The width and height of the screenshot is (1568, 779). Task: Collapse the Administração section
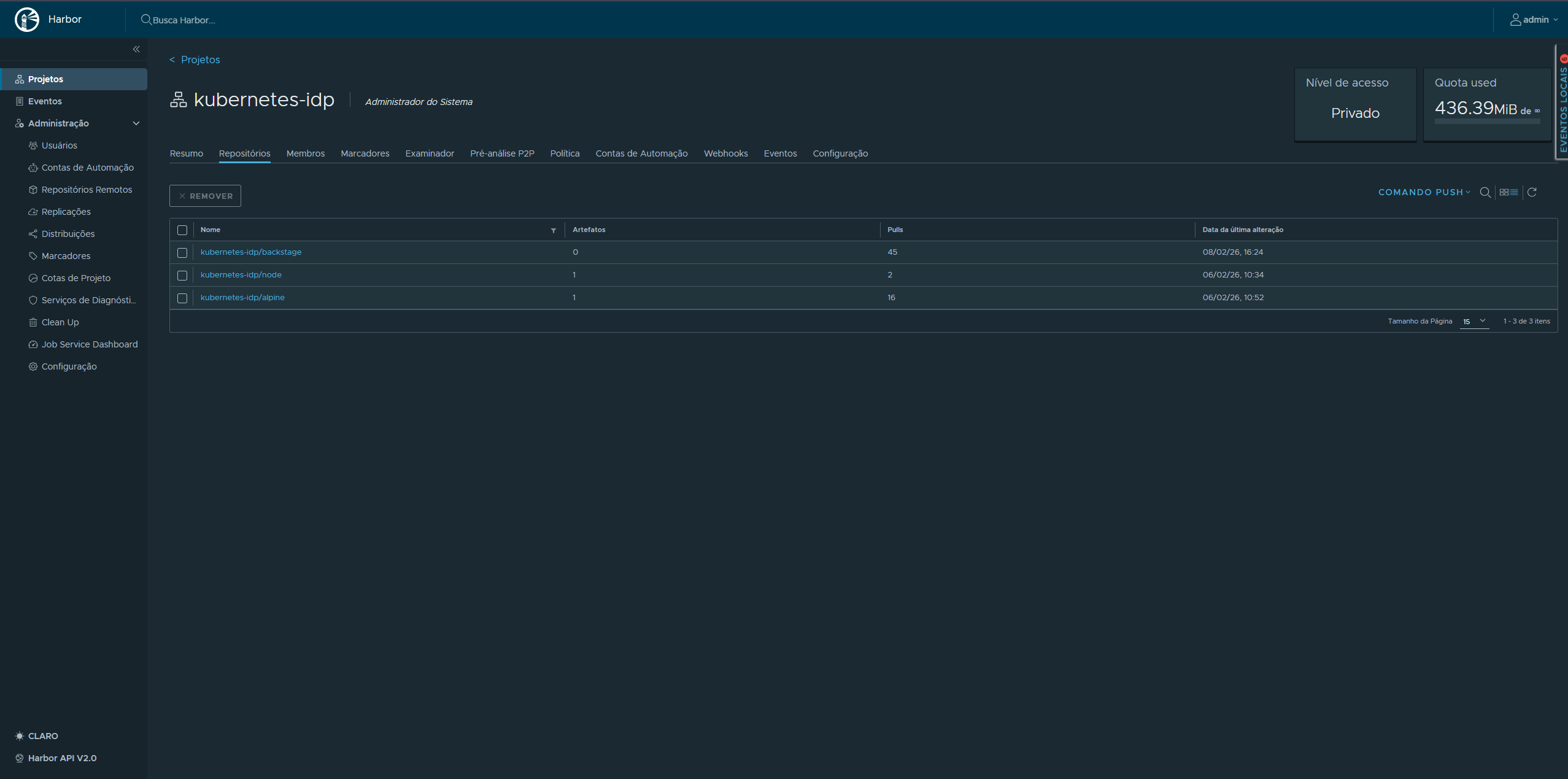click(x=136, y=123)
